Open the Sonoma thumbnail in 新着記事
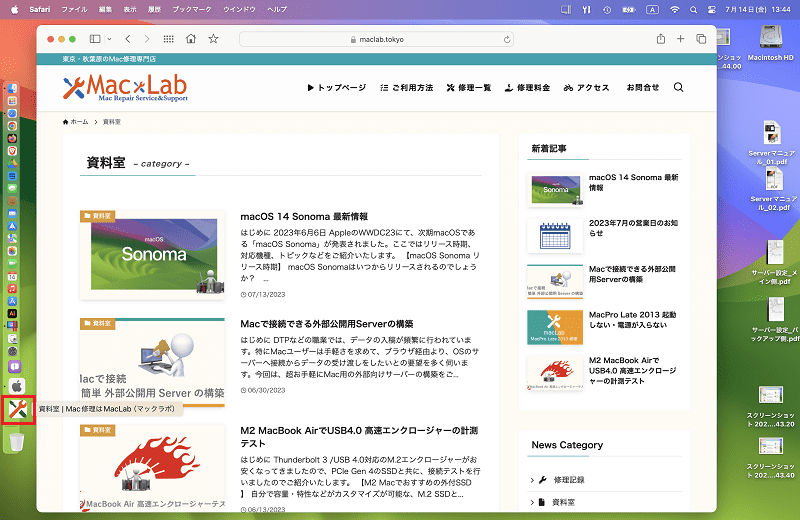 point(555,190)
